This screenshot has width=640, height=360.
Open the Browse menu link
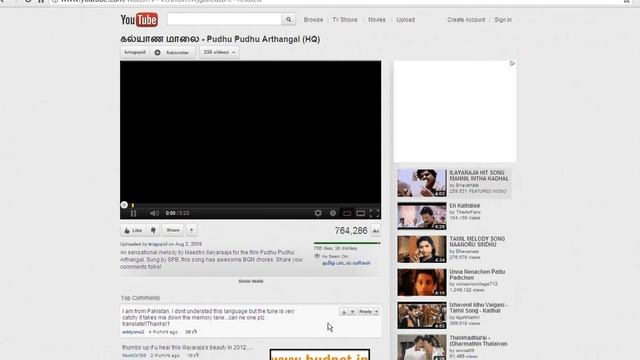[313, 20]
